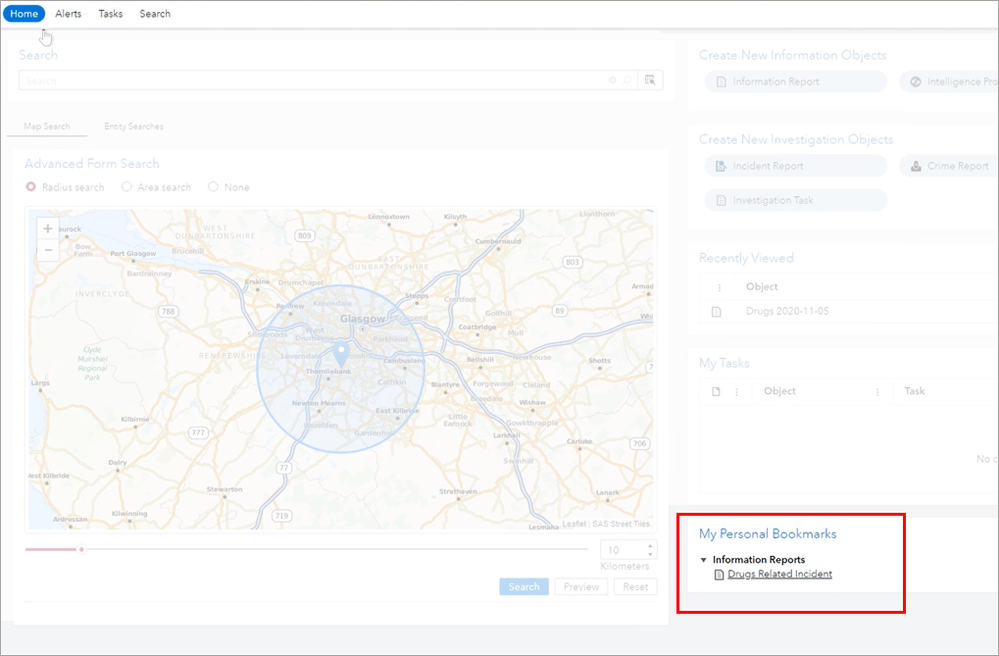Click the magnifier icon in search field
The width and height of the screenshot is (999, 656).
[627, 80]
